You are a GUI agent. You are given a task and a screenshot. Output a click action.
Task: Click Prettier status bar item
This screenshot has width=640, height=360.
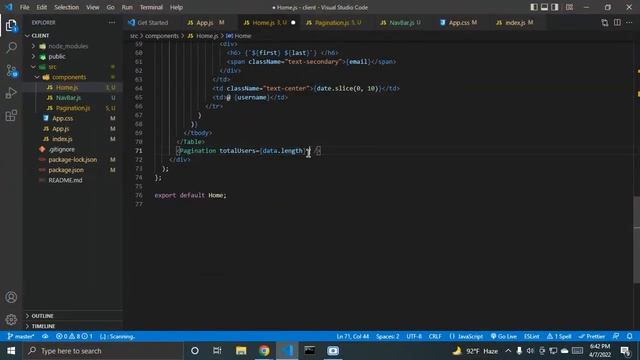point(591,336)
